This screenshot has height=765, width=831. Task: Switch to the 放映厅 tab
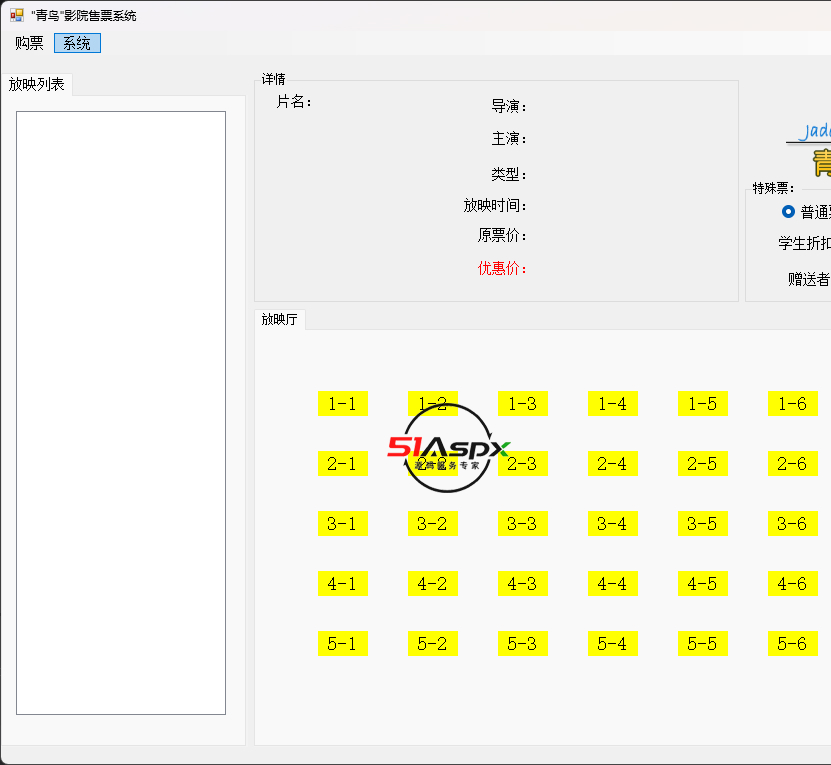point(280,319)
